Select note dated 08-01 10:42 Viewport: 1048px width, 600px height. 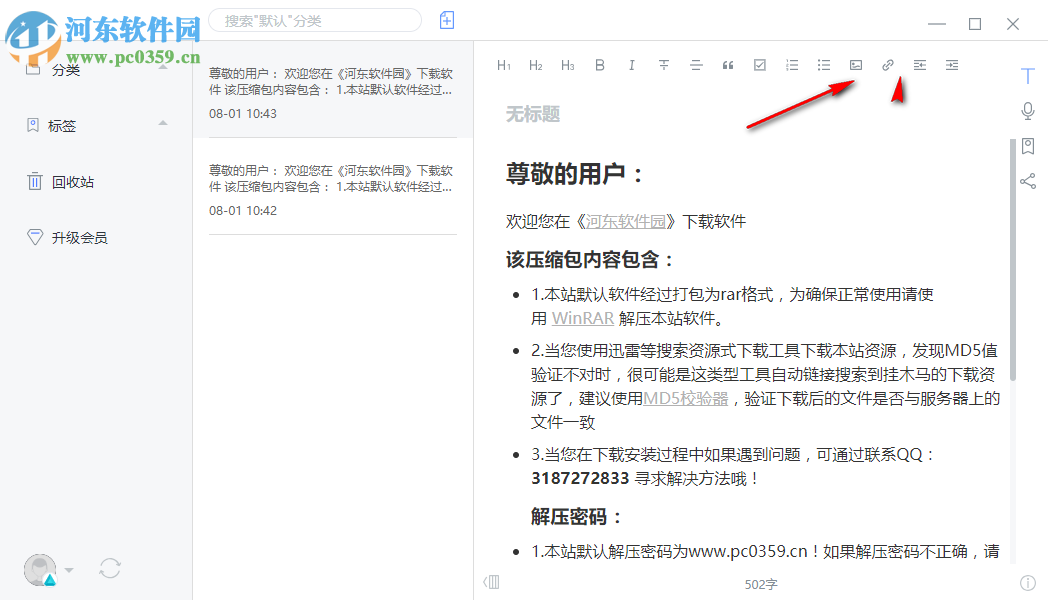[x=332, y=187]
